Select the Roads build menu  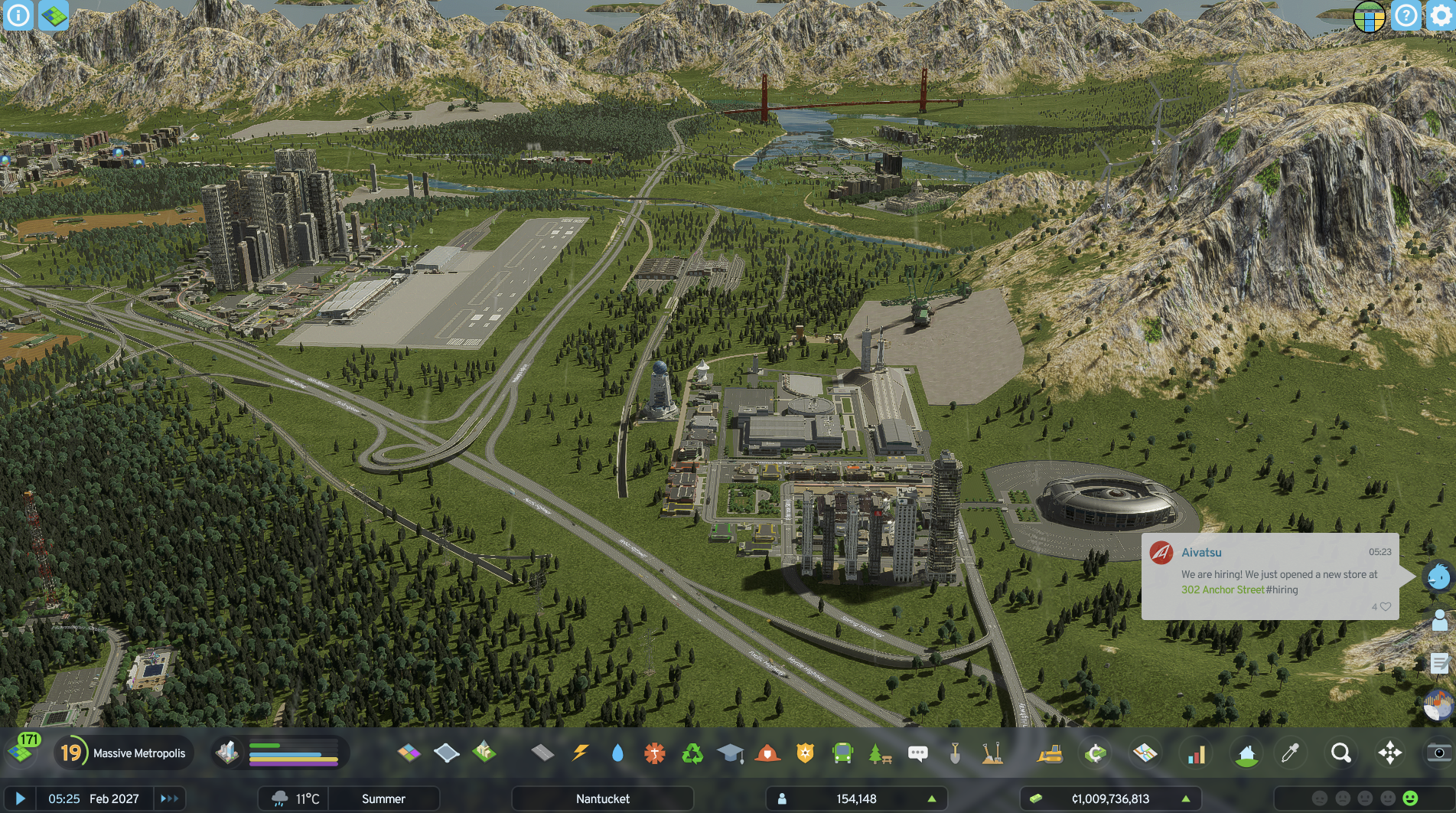click(542, 753)
